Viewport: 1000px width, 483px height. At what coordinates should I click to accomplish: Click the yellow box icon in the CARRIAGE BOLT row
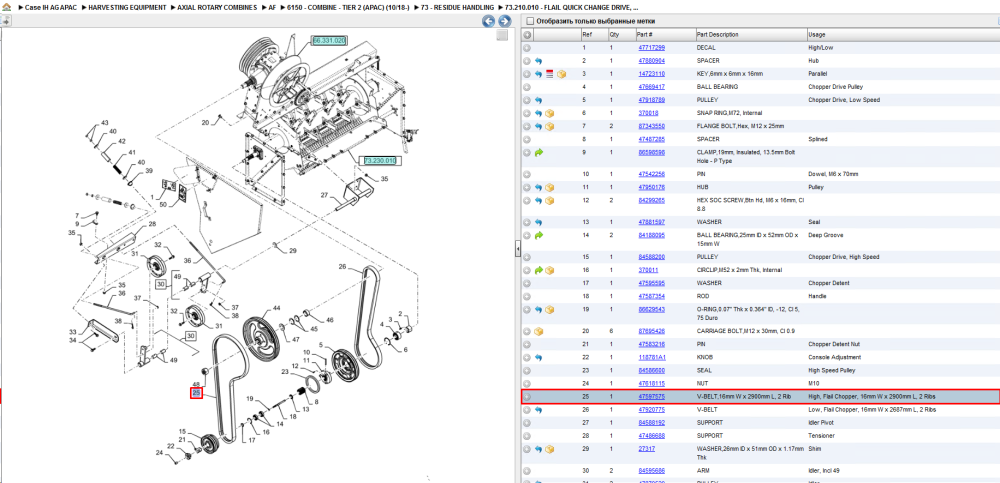(x=539, y=331)
